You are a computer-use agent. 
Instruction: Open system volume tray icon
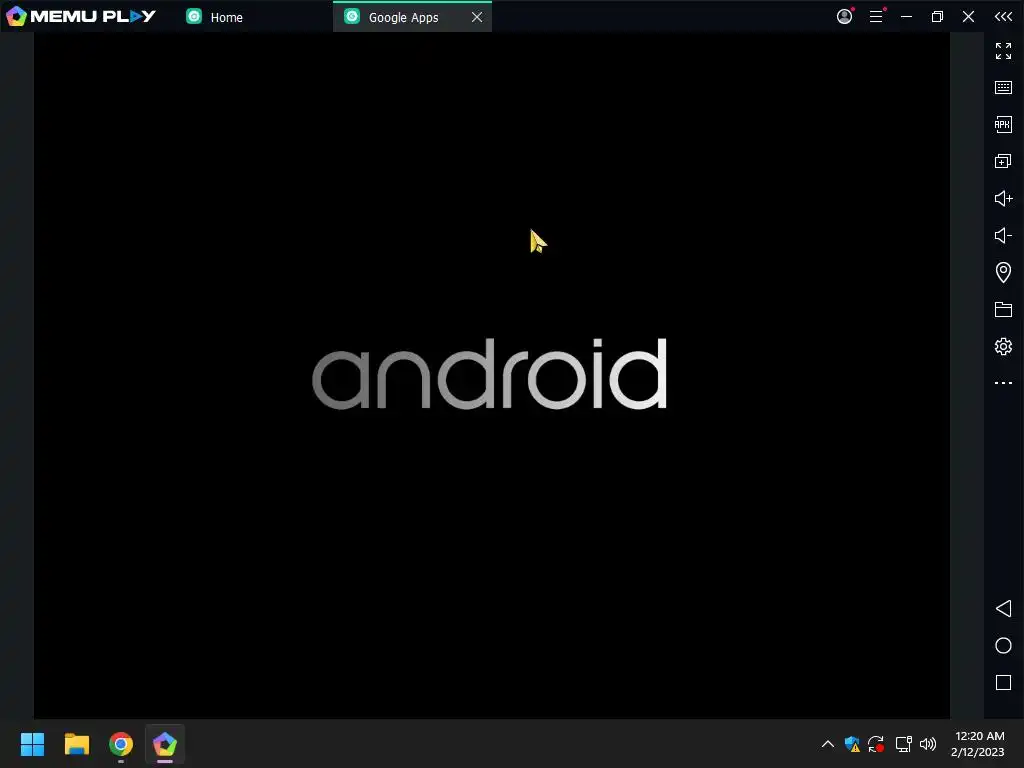(x=928, y=744)
